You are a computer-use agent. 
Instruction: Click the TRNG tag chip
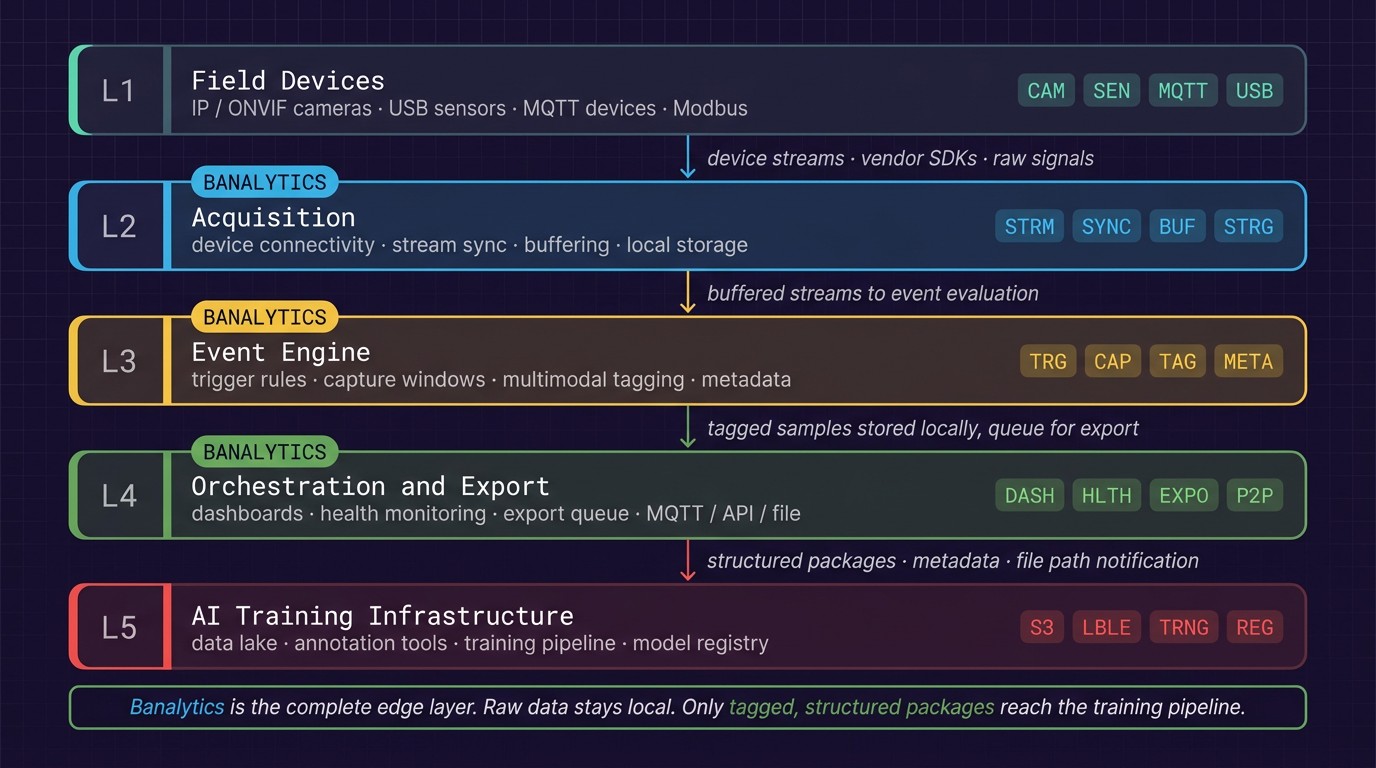(x=1183, y=627)
